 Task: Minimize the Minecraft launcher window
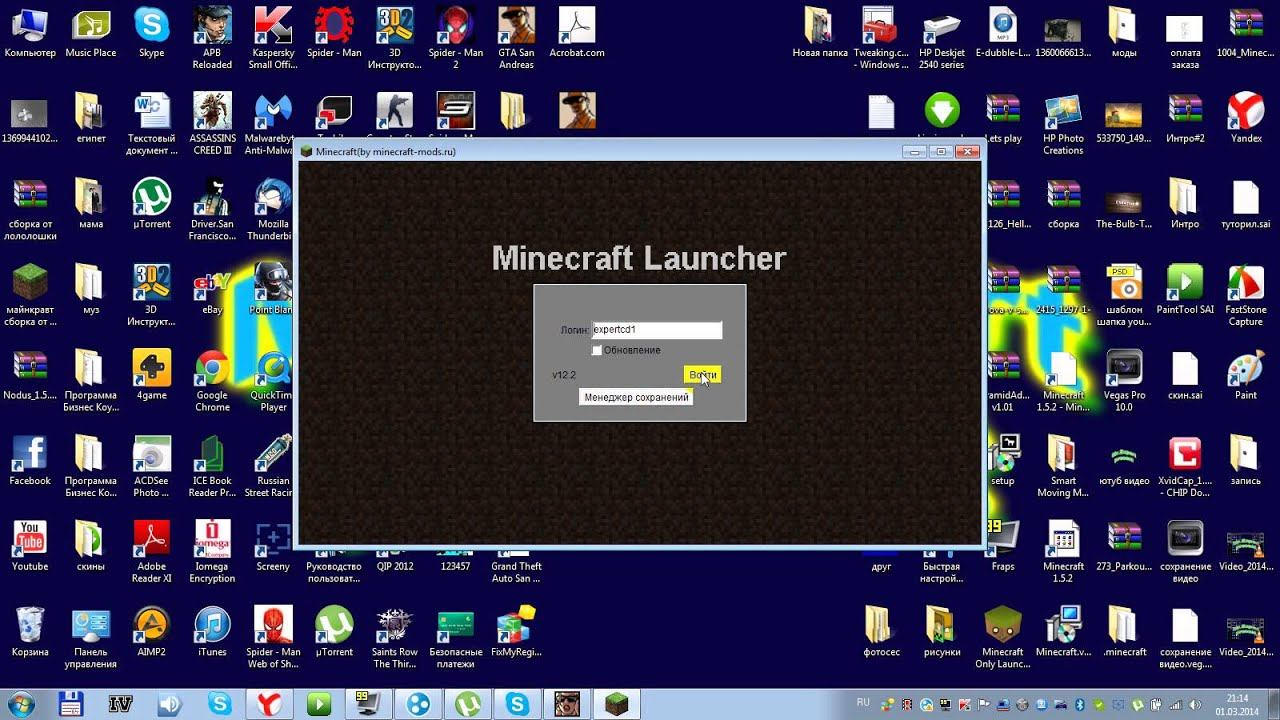click(914, 152)
